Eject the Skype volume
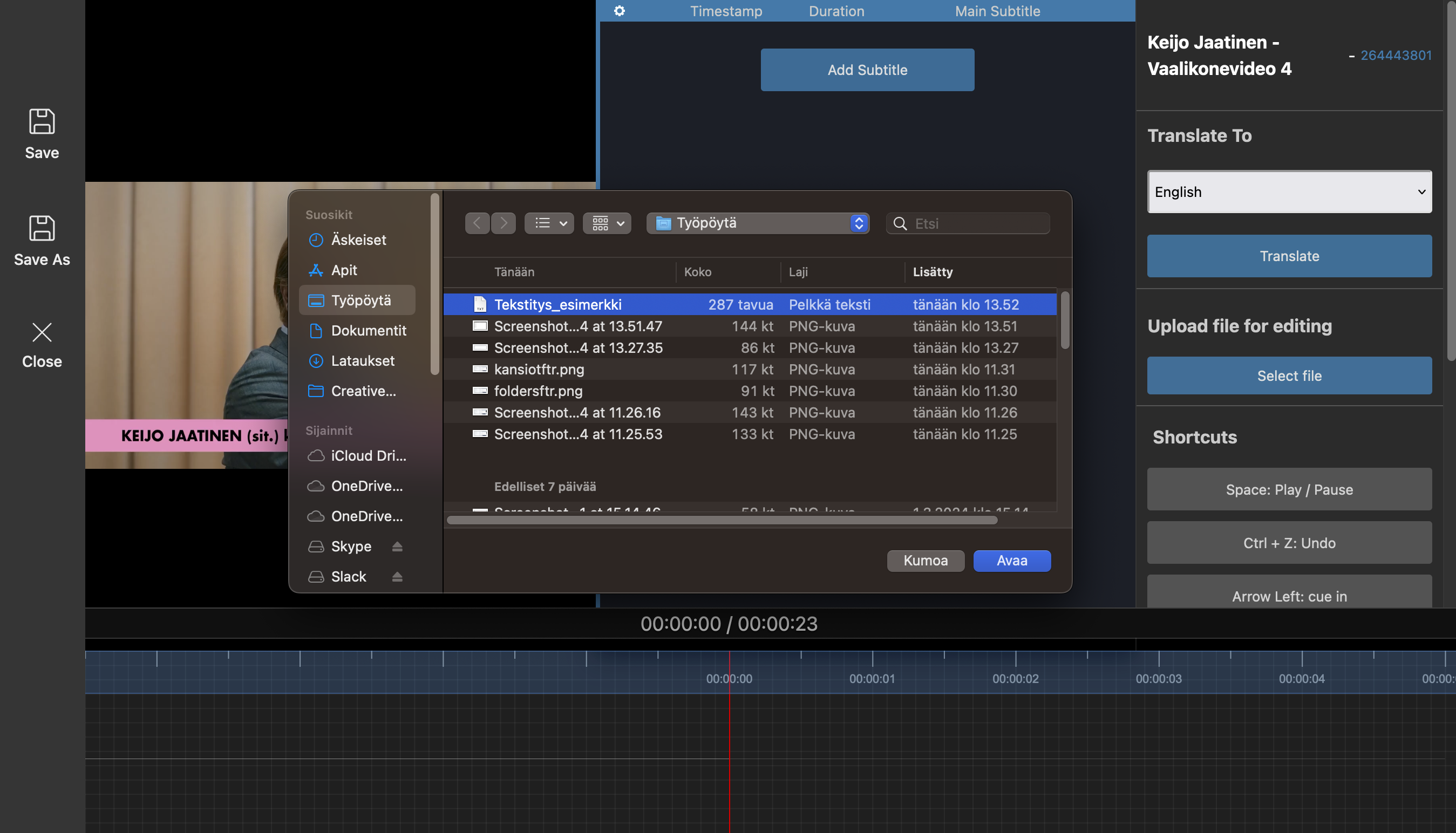 click(x=397, y=547)
